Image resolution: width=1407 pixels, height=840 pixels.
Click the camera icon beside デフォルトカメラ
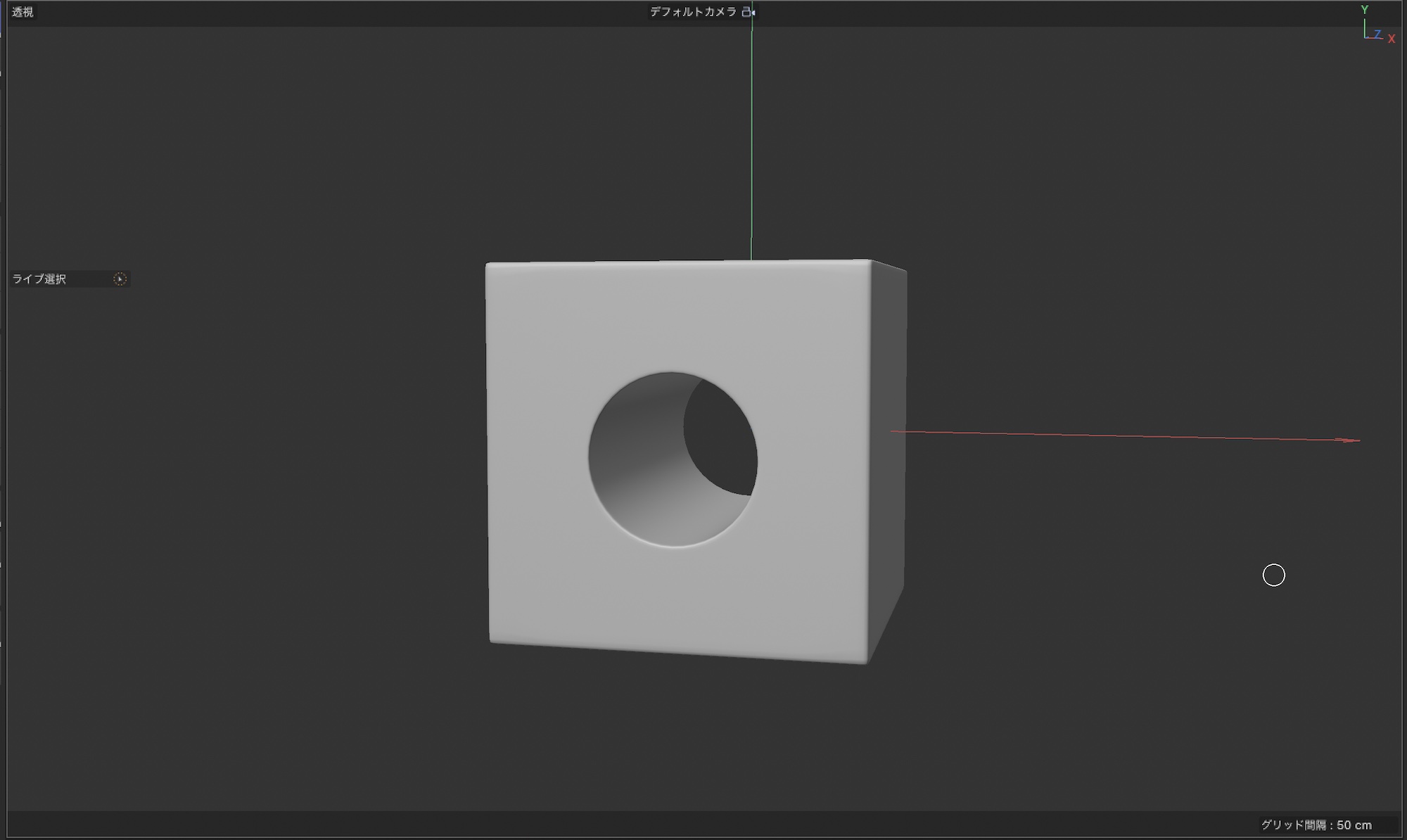pyautogui.click(x=748, y=12)
